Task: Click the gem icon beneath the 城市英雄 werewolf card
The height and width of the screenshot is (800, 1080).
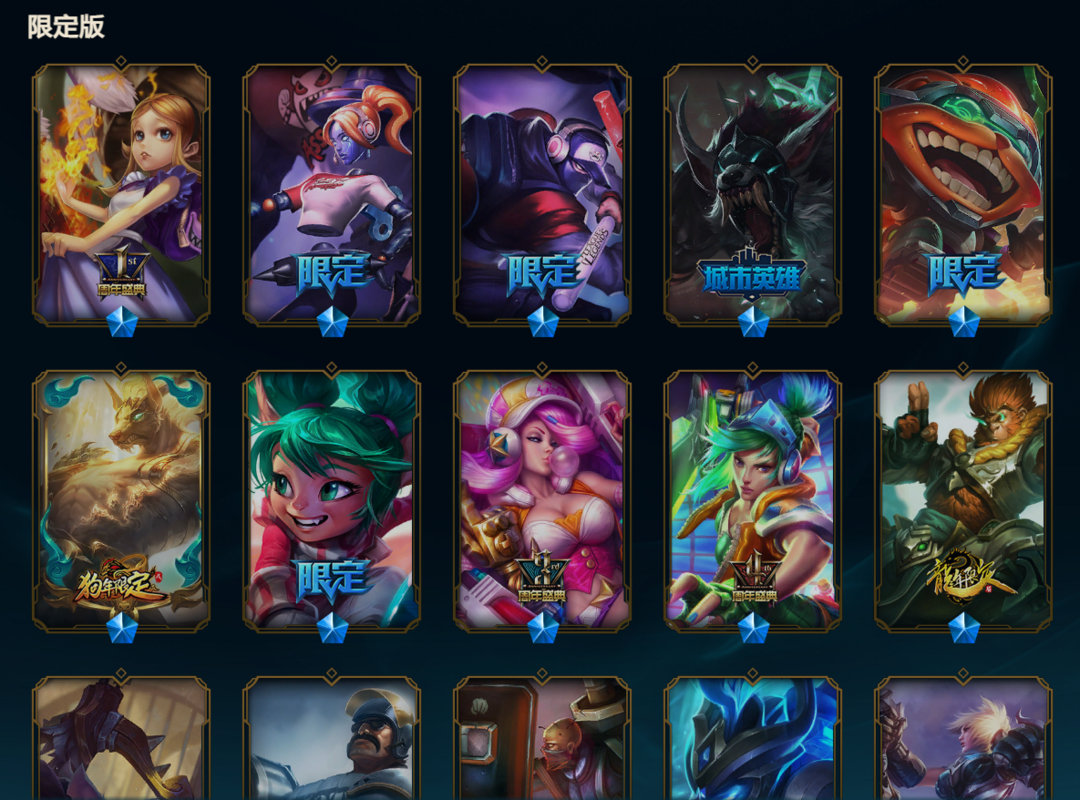Action: pyautogui.click(x=753, y=322)
